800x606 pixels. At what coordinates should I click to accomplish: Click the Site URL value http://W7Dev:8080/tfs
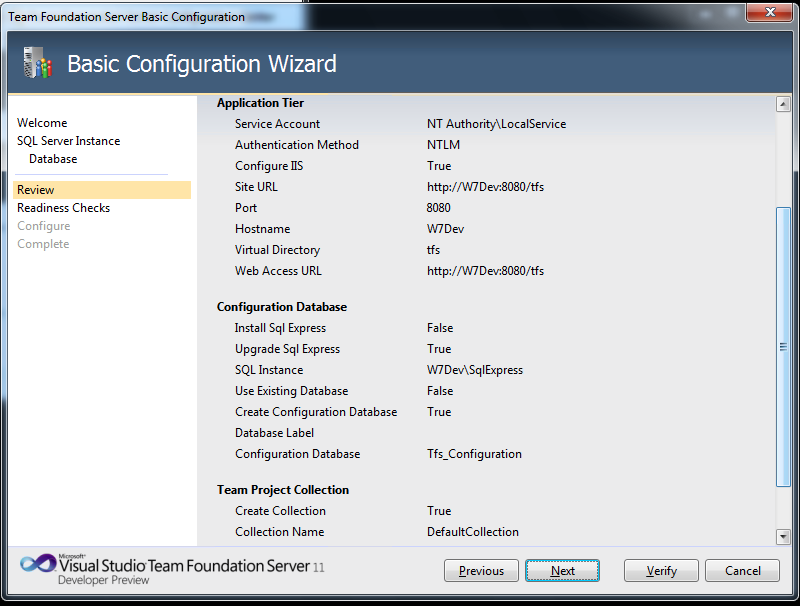click(485, 187)
